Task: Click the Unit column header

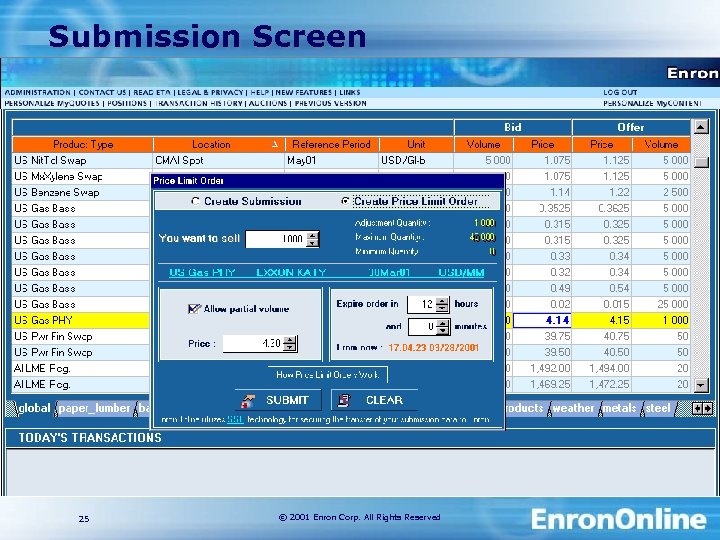Action: pyautogui.click(x=416, y=144)
